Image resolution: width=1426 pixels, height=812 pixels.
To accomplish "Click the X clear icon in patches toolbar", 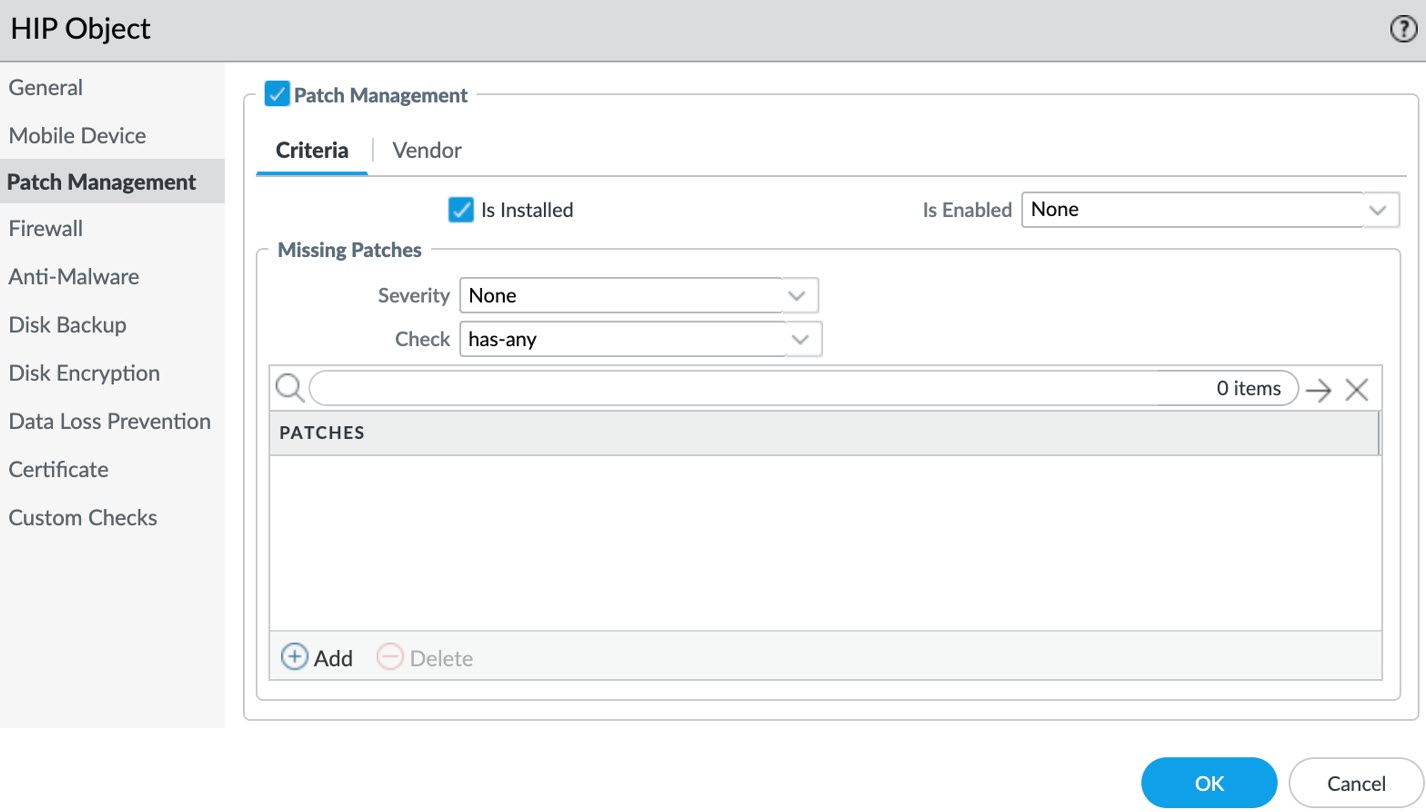I will pos(1356,390).
